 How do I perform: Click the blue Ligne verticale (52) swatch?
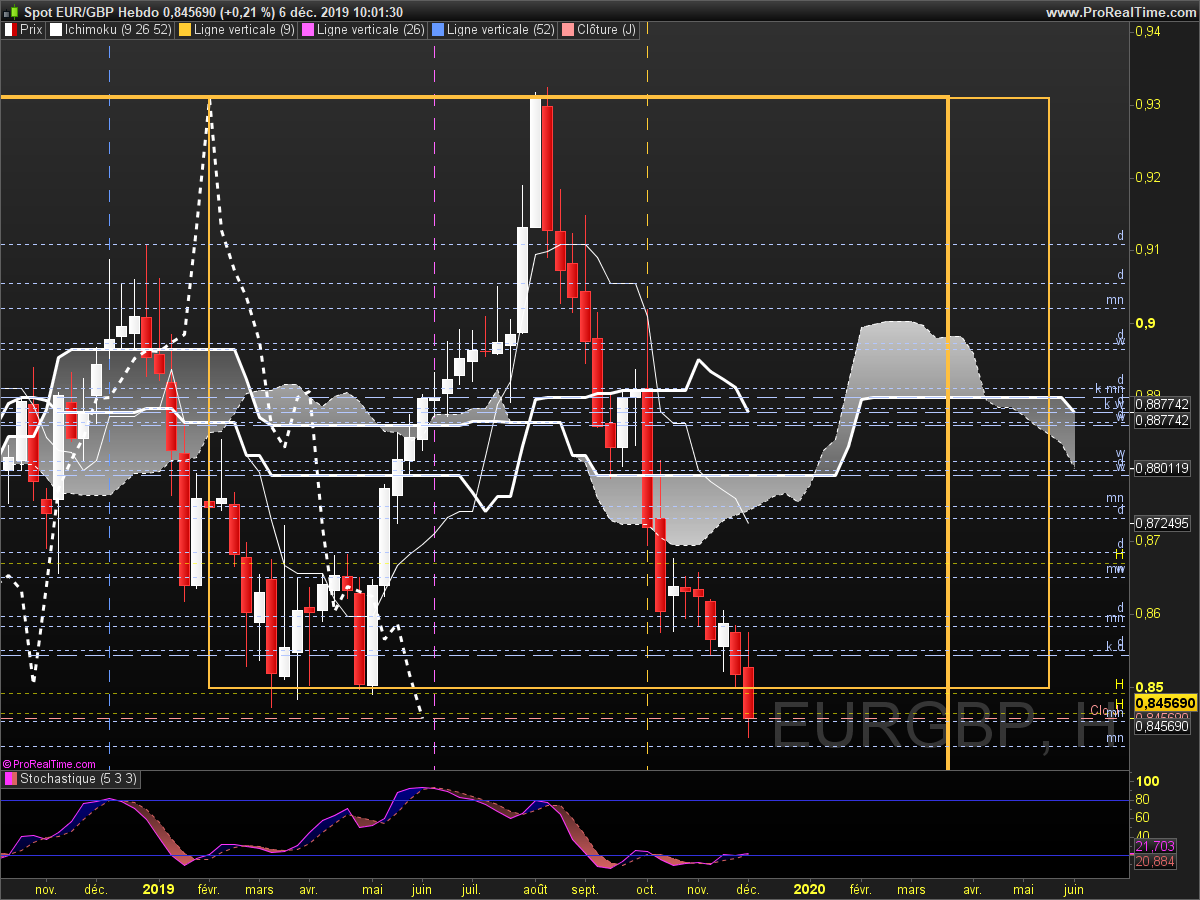pyautogui.click(x=436, y=30)
